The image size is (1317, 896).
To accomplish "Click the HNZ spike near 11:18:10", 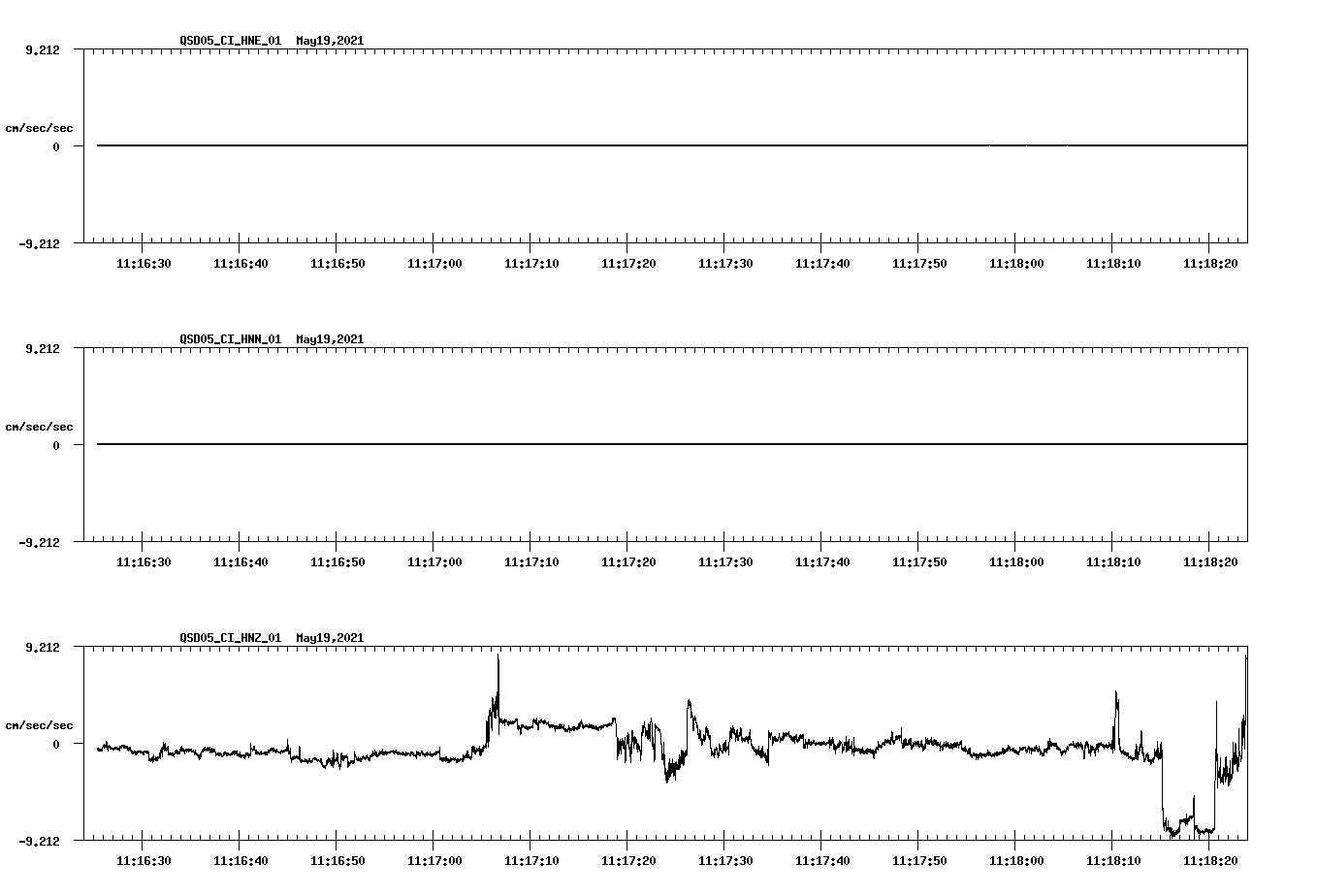I will pyautogui.click(x=1115, y=696).
